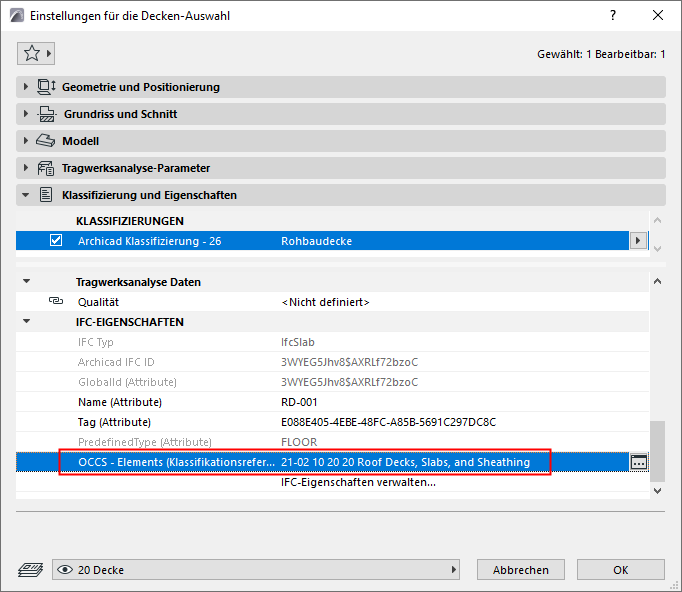Close the Einstellungen dialog

click(658, 15)
